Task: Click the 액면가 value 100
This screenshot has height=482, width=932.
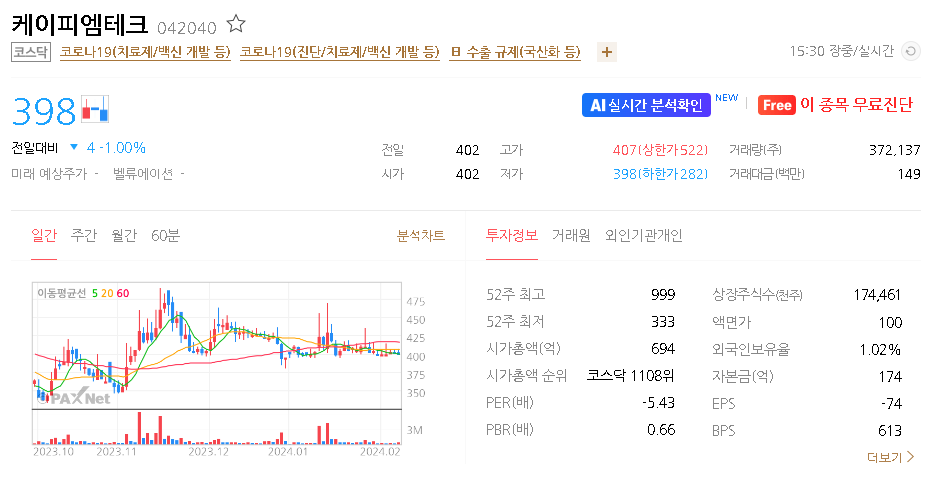Action: click(x=890, y=323)
